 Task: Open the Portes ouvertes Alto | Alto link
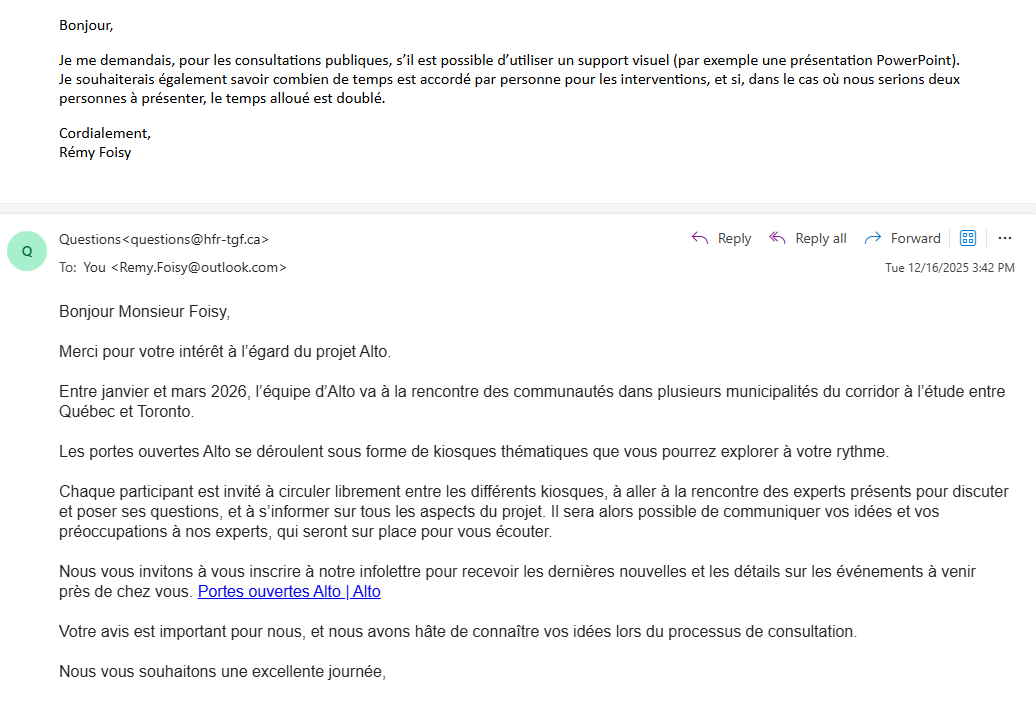(x=289, y=591)
